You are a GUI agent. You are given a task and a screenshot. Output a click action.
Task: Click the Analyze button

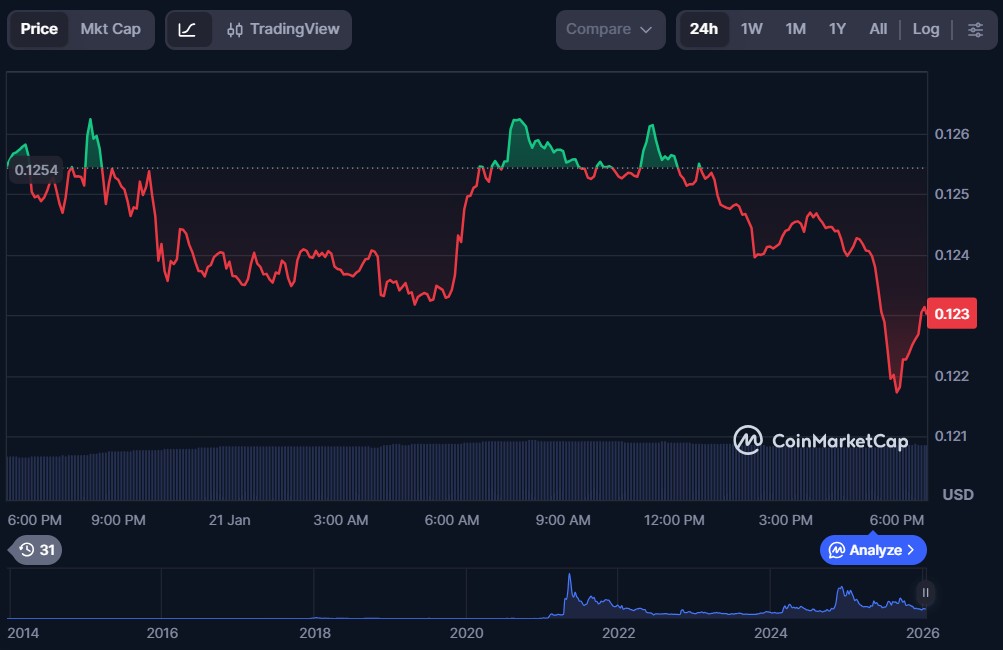pos(865,550)
